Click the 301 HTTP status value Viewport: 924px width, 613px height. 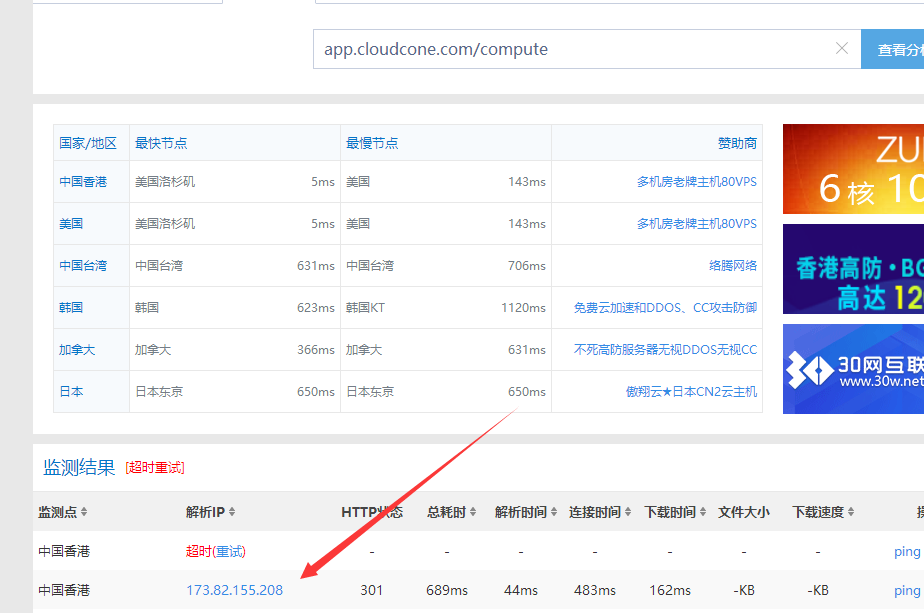[x=371, y=590]
